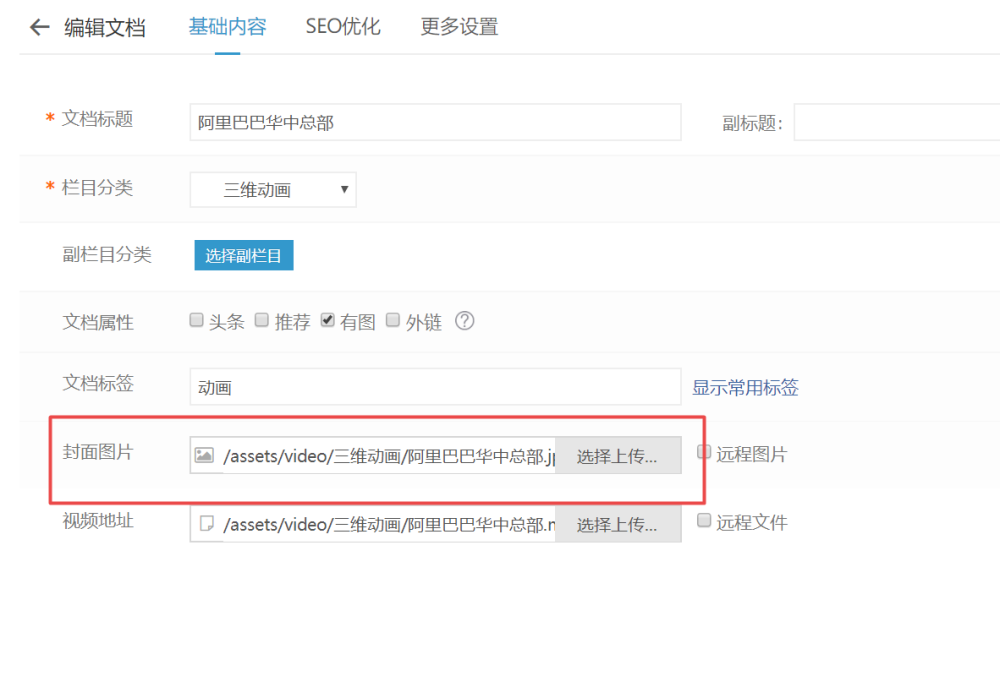Image resolution: width=1000 pixels, height=687 pixels.
Task: Open the SEO优化 tab
Action: coord(343,27)
